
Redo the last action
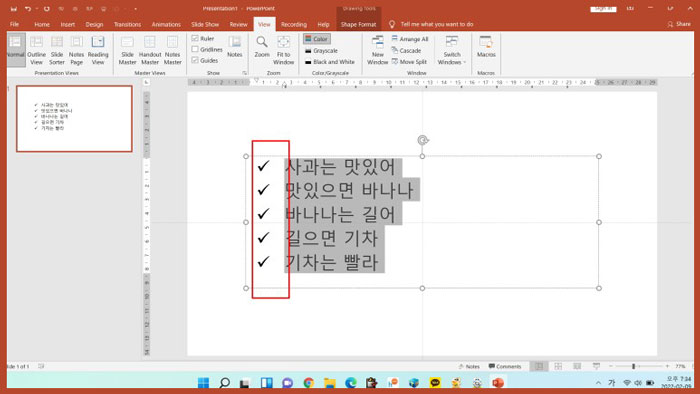pyautogui.click(x=46, y=8)
